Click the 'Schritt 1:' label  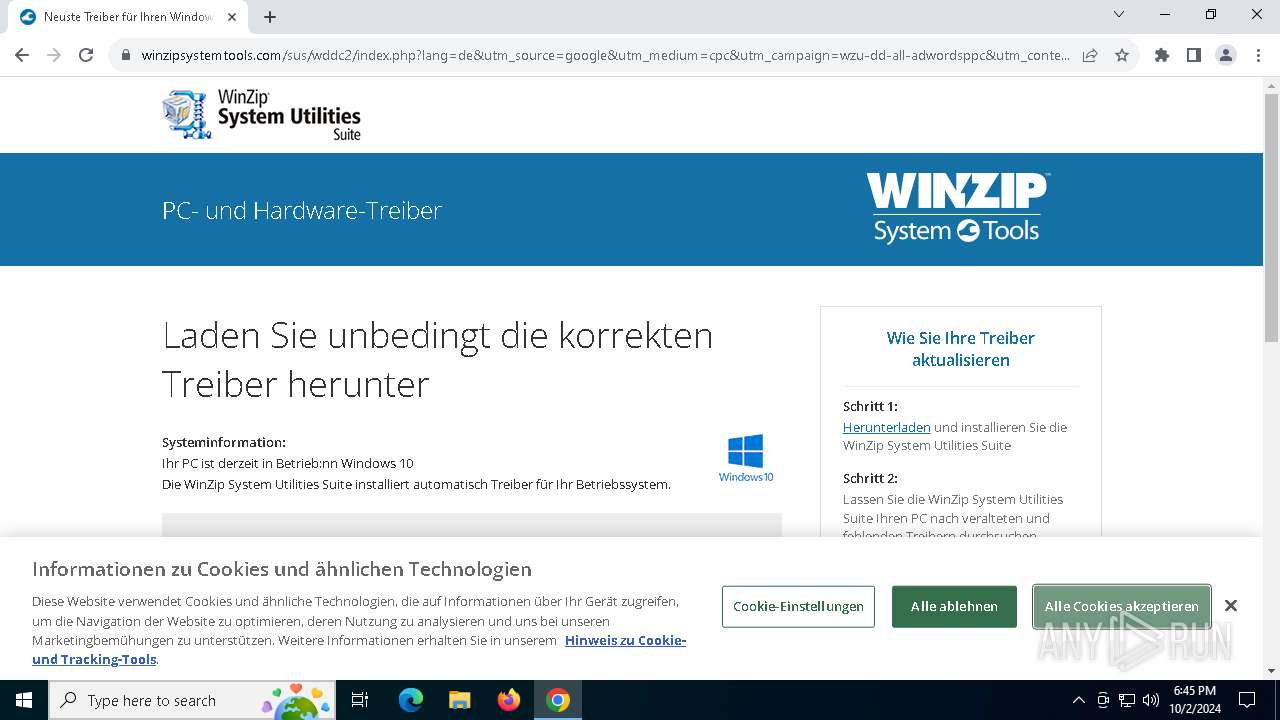tap(870, 406)
